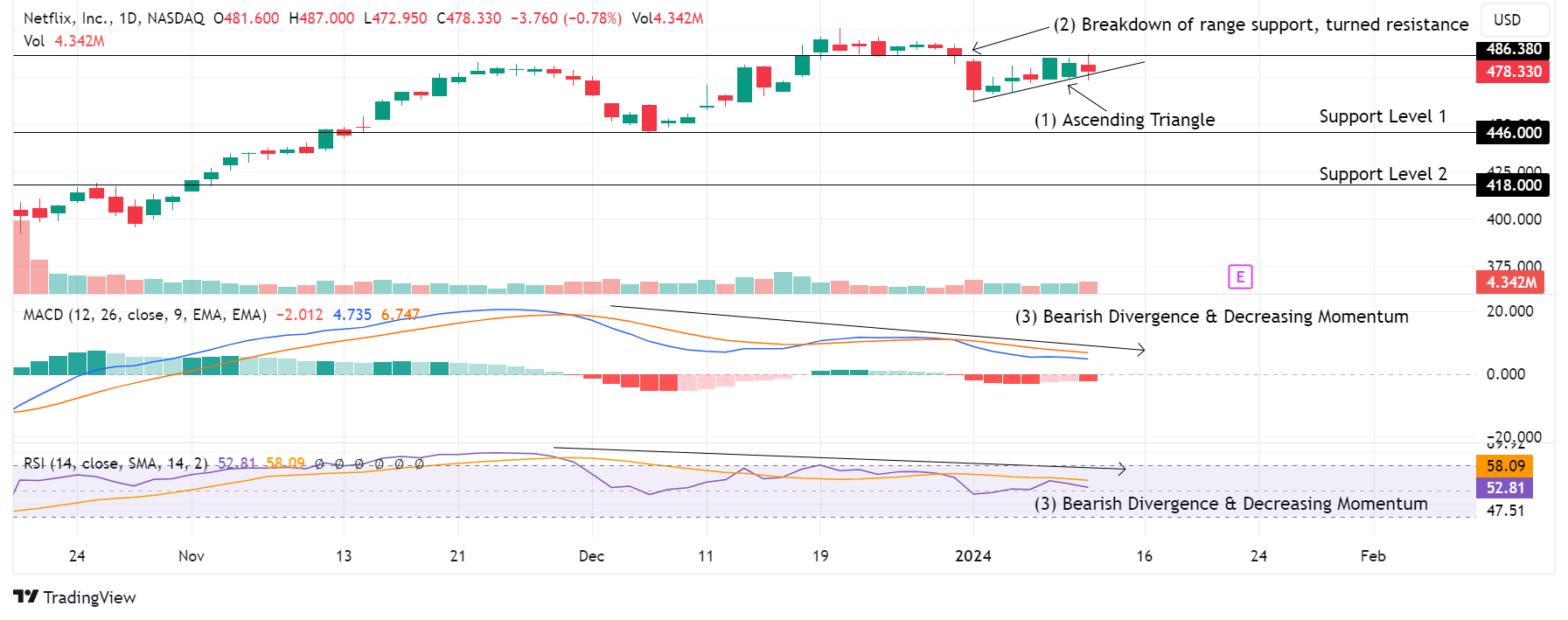This screenshot has height=620, width=1568.
Task: Click the MACD line value 4.735
Action: 352,315
